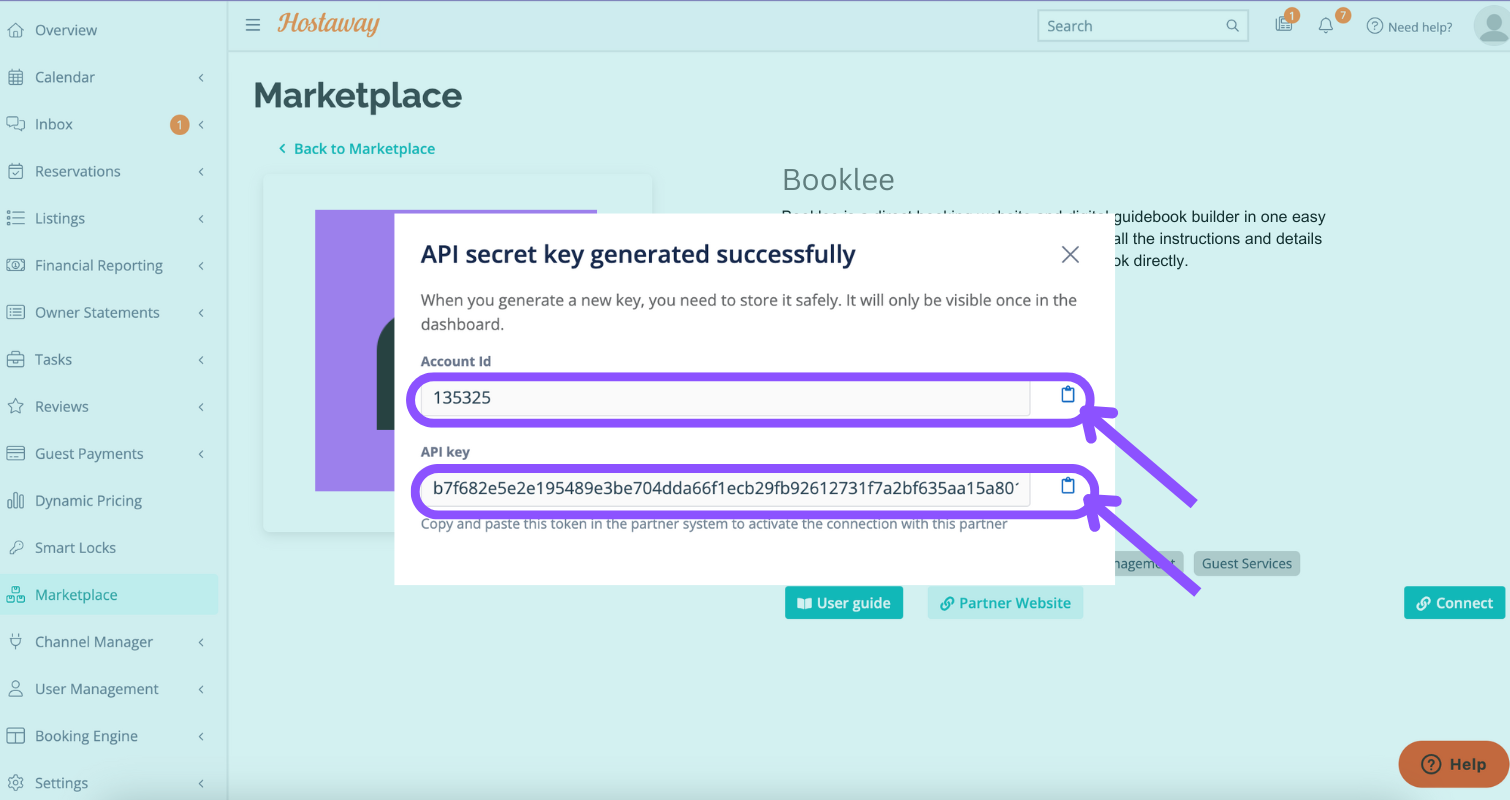1510x800 pixels.
Task: Open the notifications bell
Action: tap(1326, 27)
